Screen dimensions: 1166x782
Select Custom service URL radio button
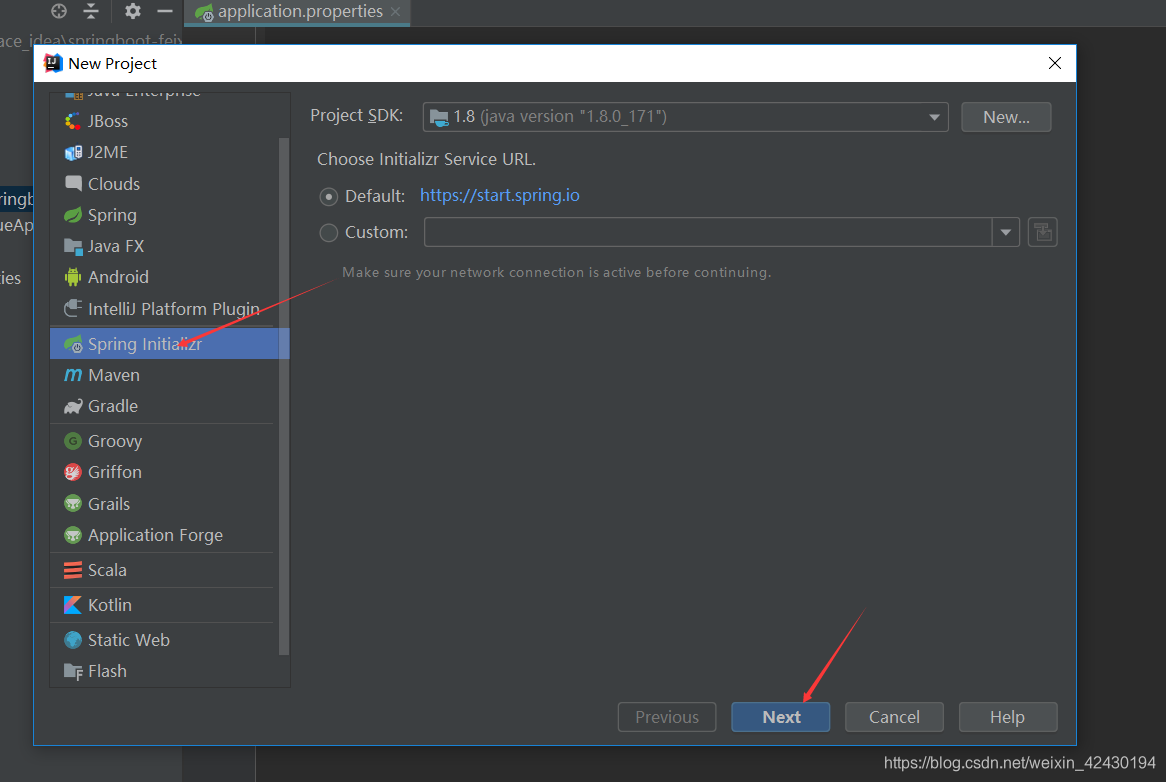pos(329,233)
